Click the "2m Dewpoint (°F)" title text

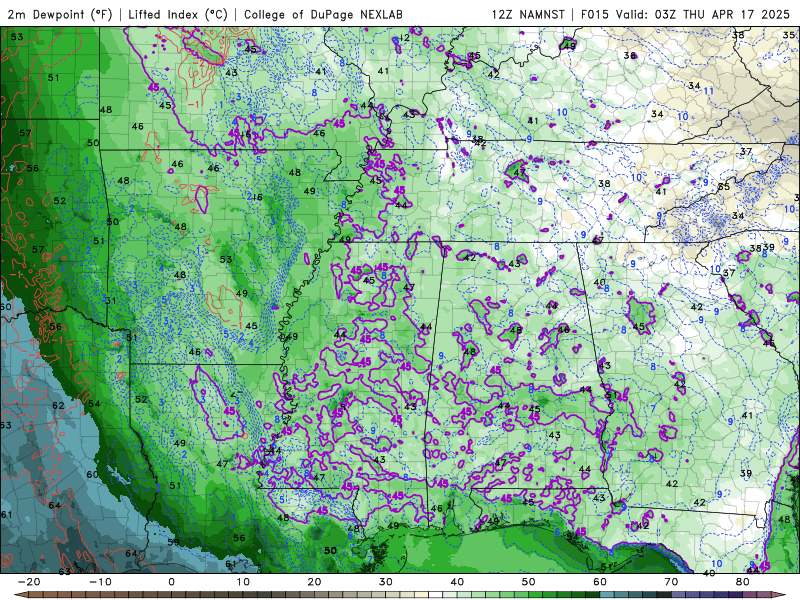[60, 14]
